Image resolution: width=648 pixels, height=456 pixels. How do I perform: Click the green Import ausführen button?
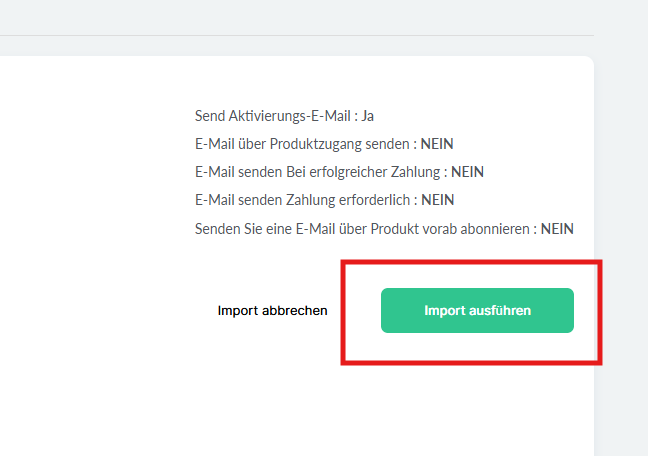click(x=477, y=310)
